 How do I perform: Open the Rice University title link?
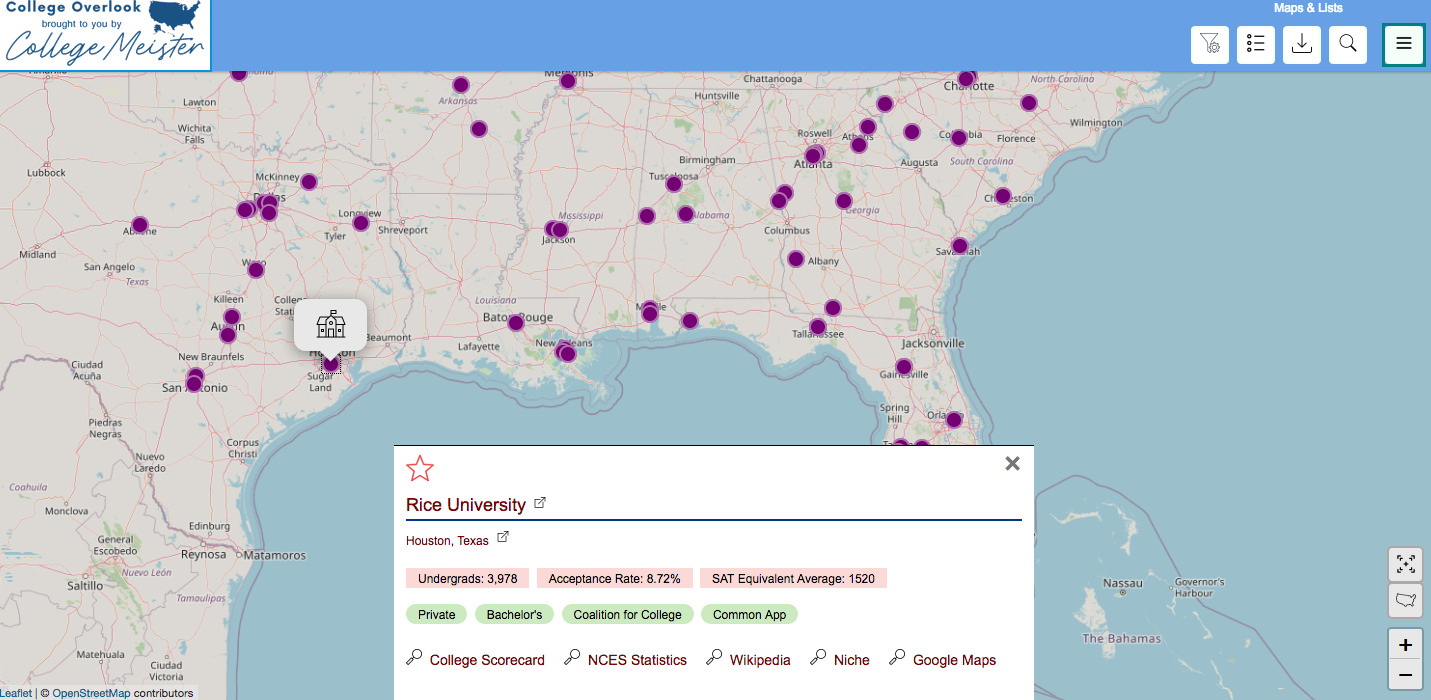point(466,505)
